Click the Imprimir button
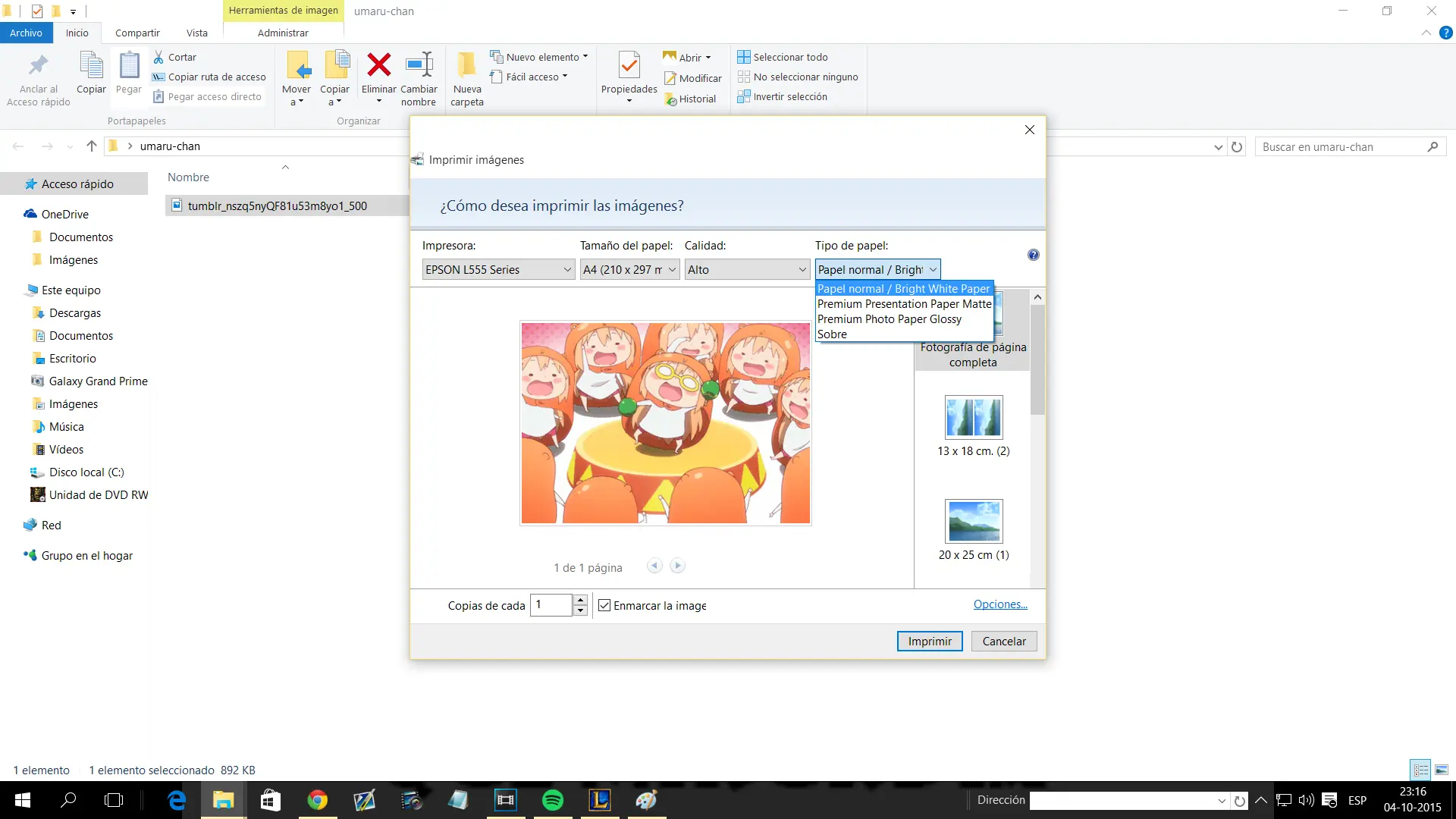The image size is (1456, 819). pyautogui.click(x=930, y=642)
